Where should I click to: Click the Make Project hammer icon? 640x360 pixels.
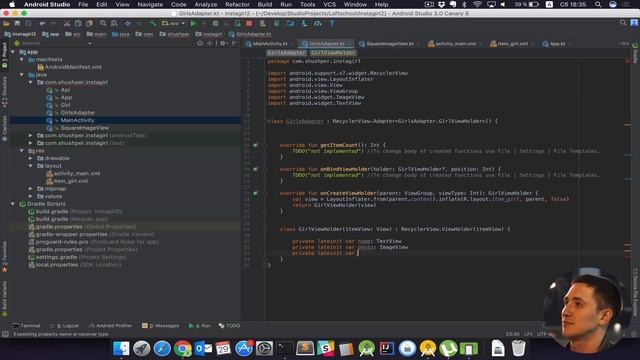pos(153,24)
